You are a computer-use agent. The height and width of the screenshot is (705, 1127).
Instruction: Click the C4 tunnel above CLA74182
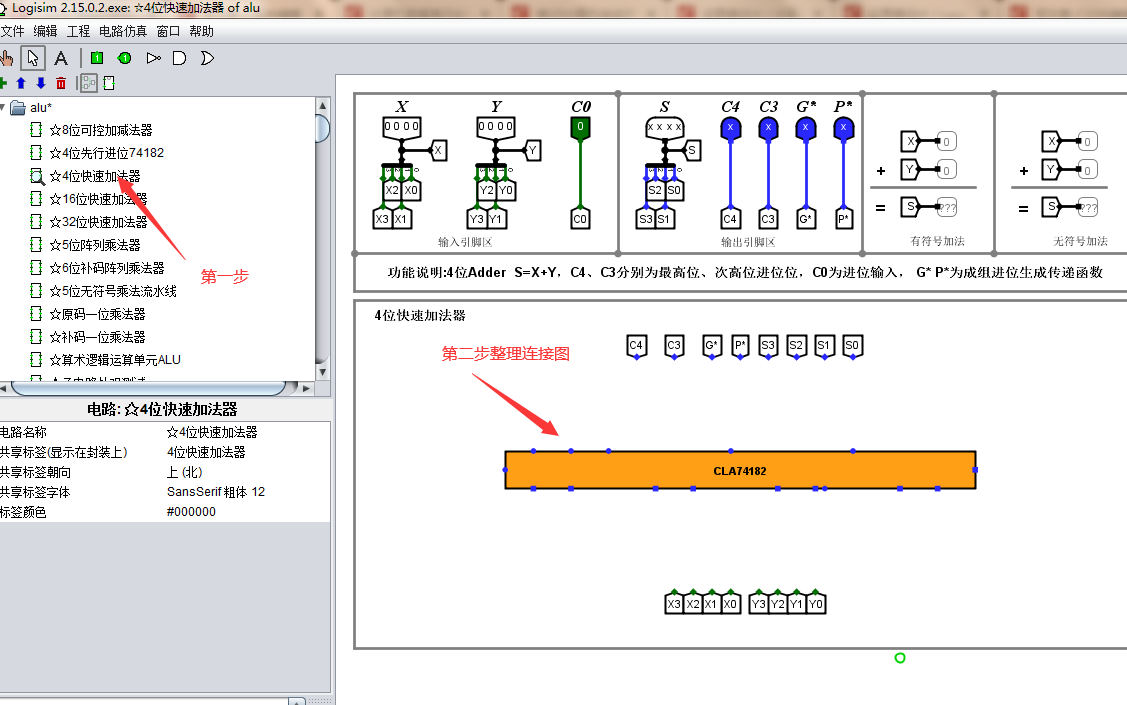click(636, 346)
